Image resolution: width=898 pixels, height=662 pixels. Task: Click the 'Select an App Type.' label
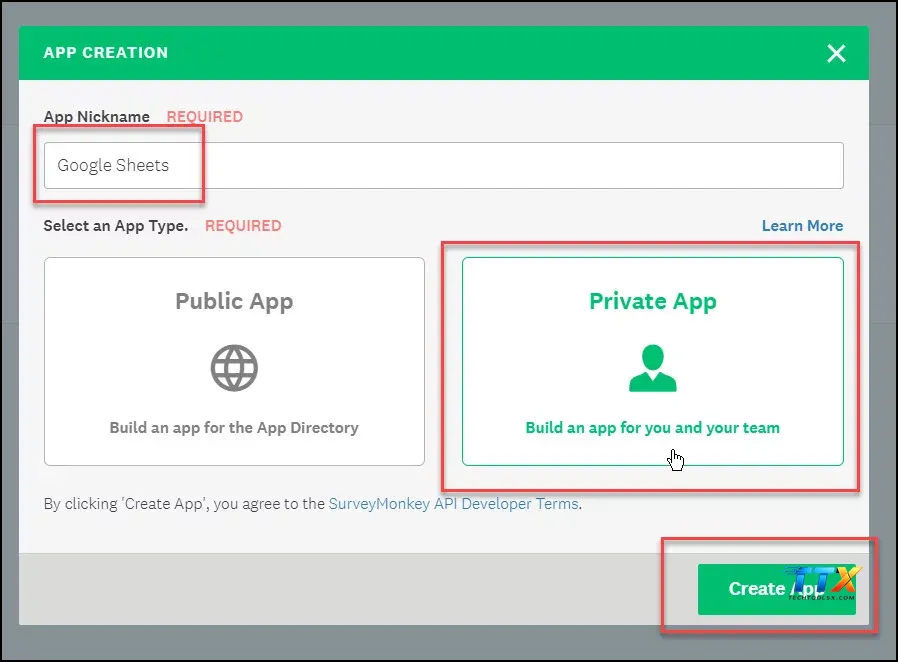tap(116, 226)
